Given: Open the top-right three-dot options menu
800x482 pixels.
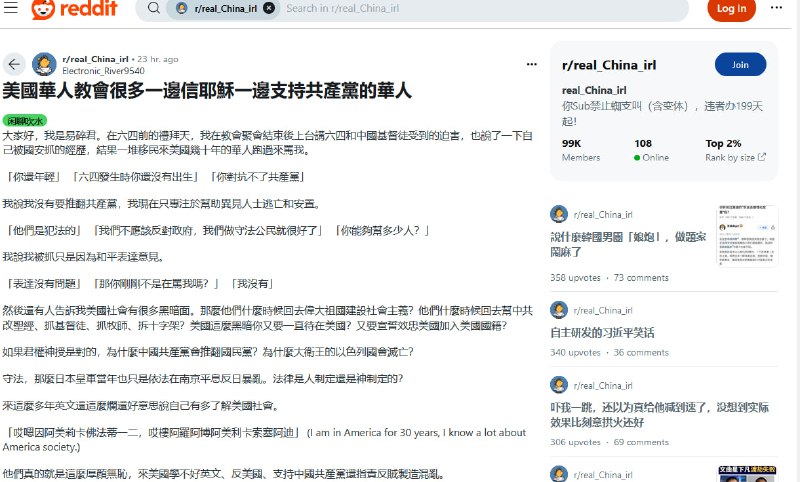Looking at the screenshot, I should [x=777, y=8].
